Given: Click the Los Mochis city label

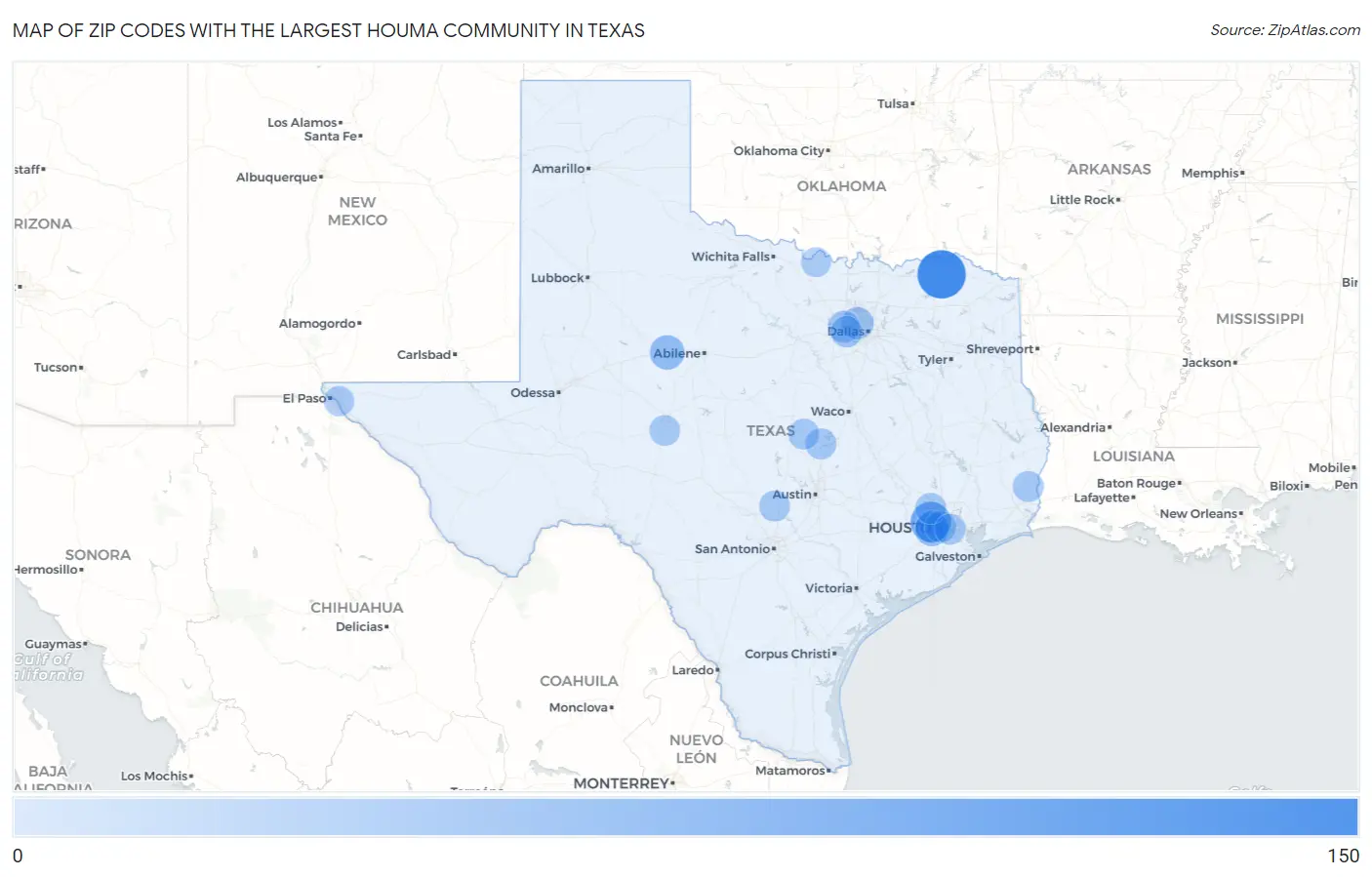Looking at the screenshot, I should [154, 777].
